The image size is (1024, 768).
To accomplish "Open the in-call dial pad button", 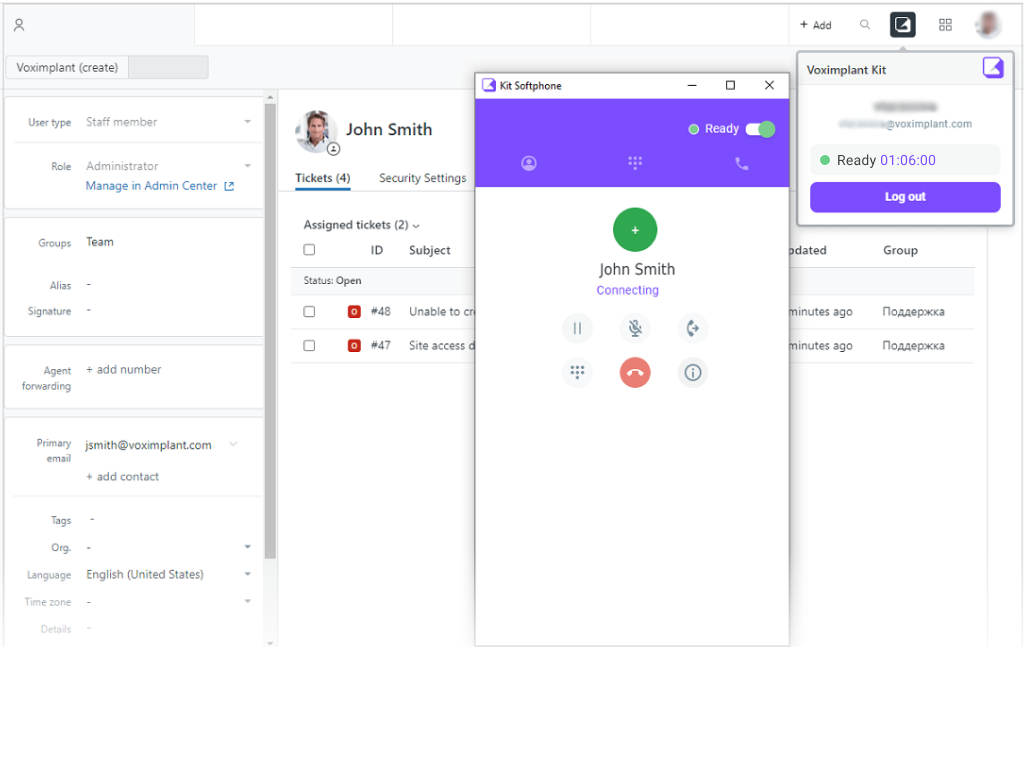I will click(577, 373).
